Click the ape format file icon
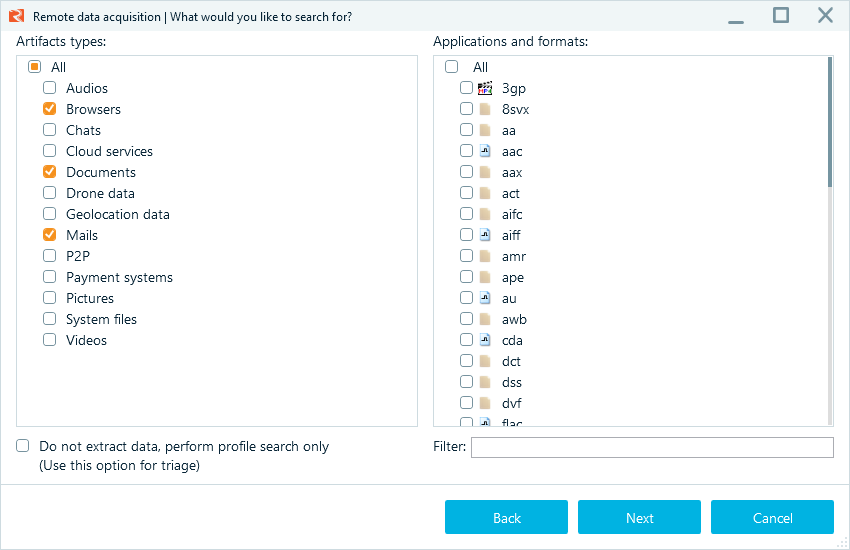Image resolution: width=850 pixels, height=550 pixels. tap(485, 277)
